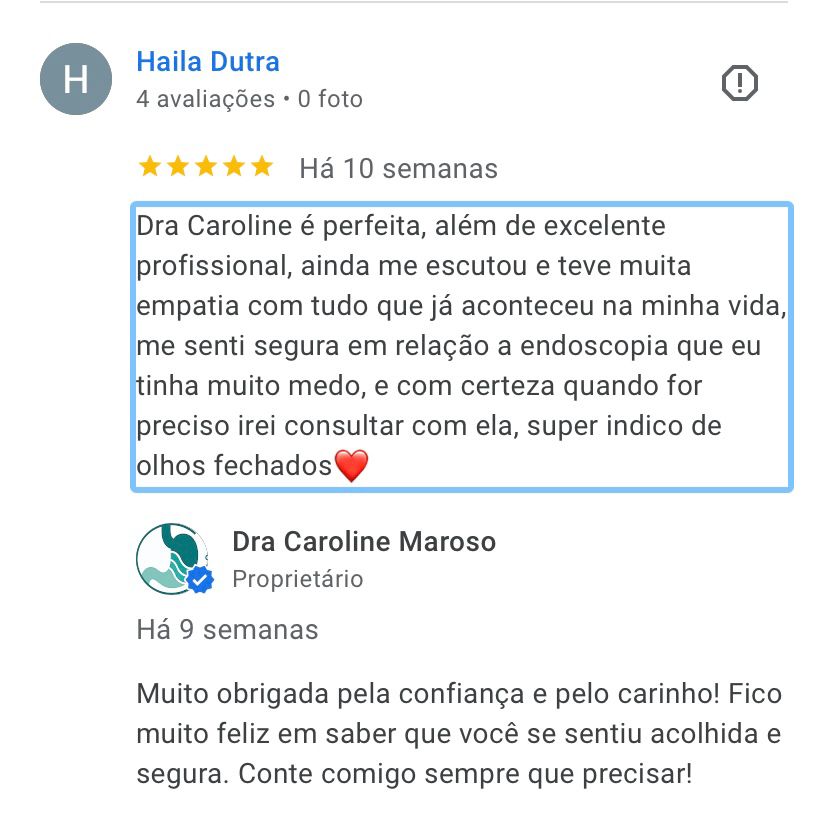
Task: Click the fifth yellow rating star
Action: coord(261,166)
